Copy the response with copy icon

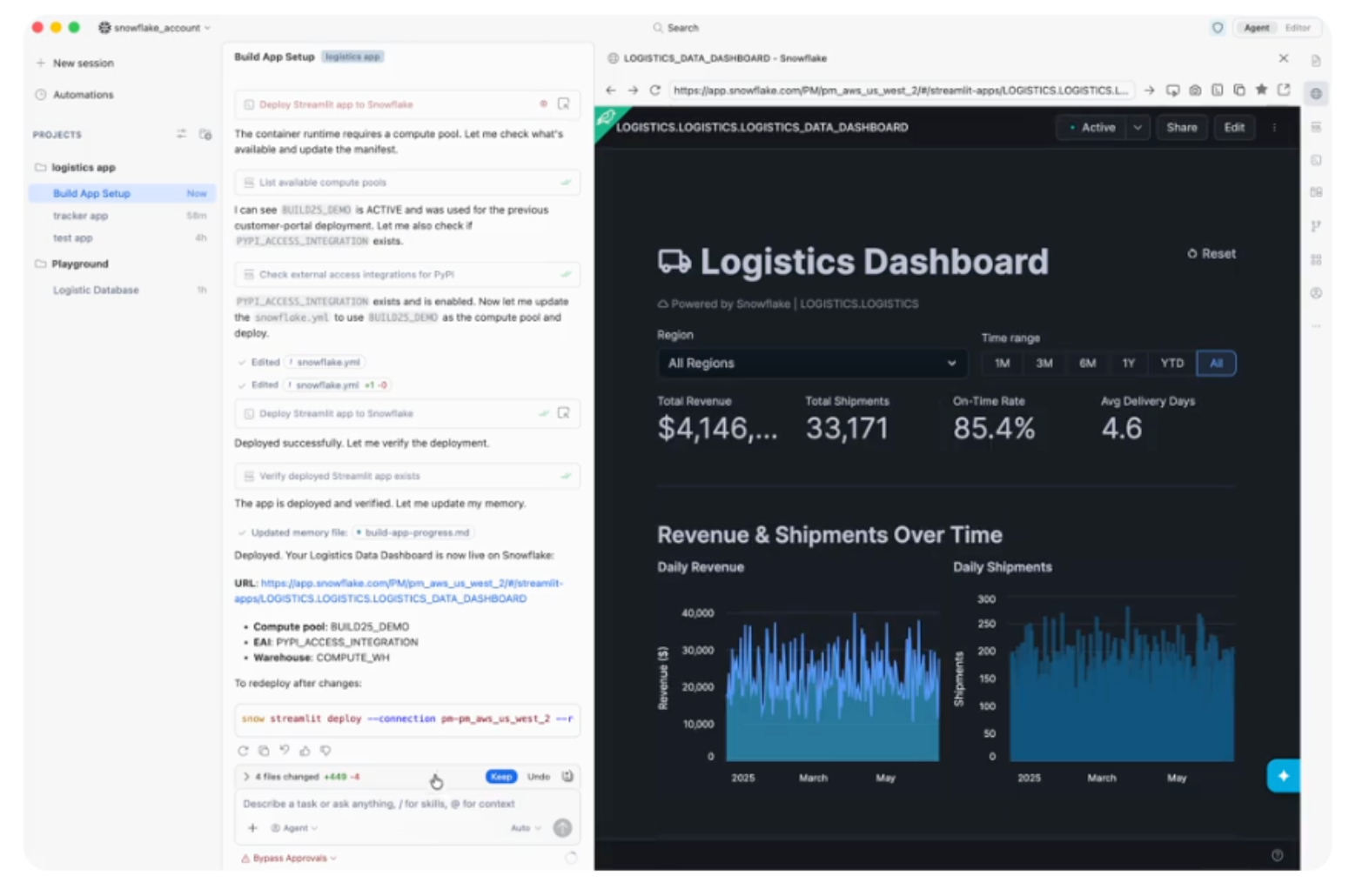pos(264,751)
